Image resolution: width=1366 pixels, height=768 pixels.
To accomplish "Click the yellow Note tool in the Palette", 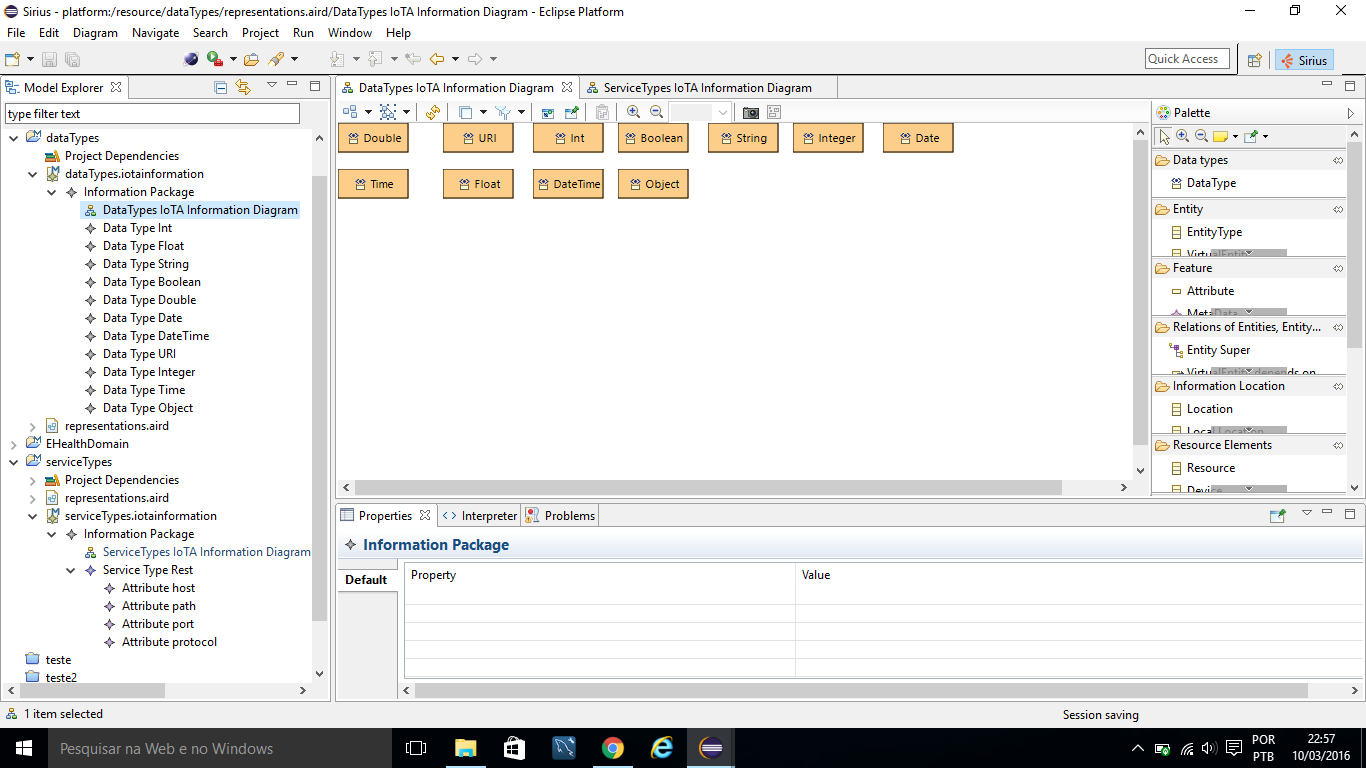I will [1220, 136].
